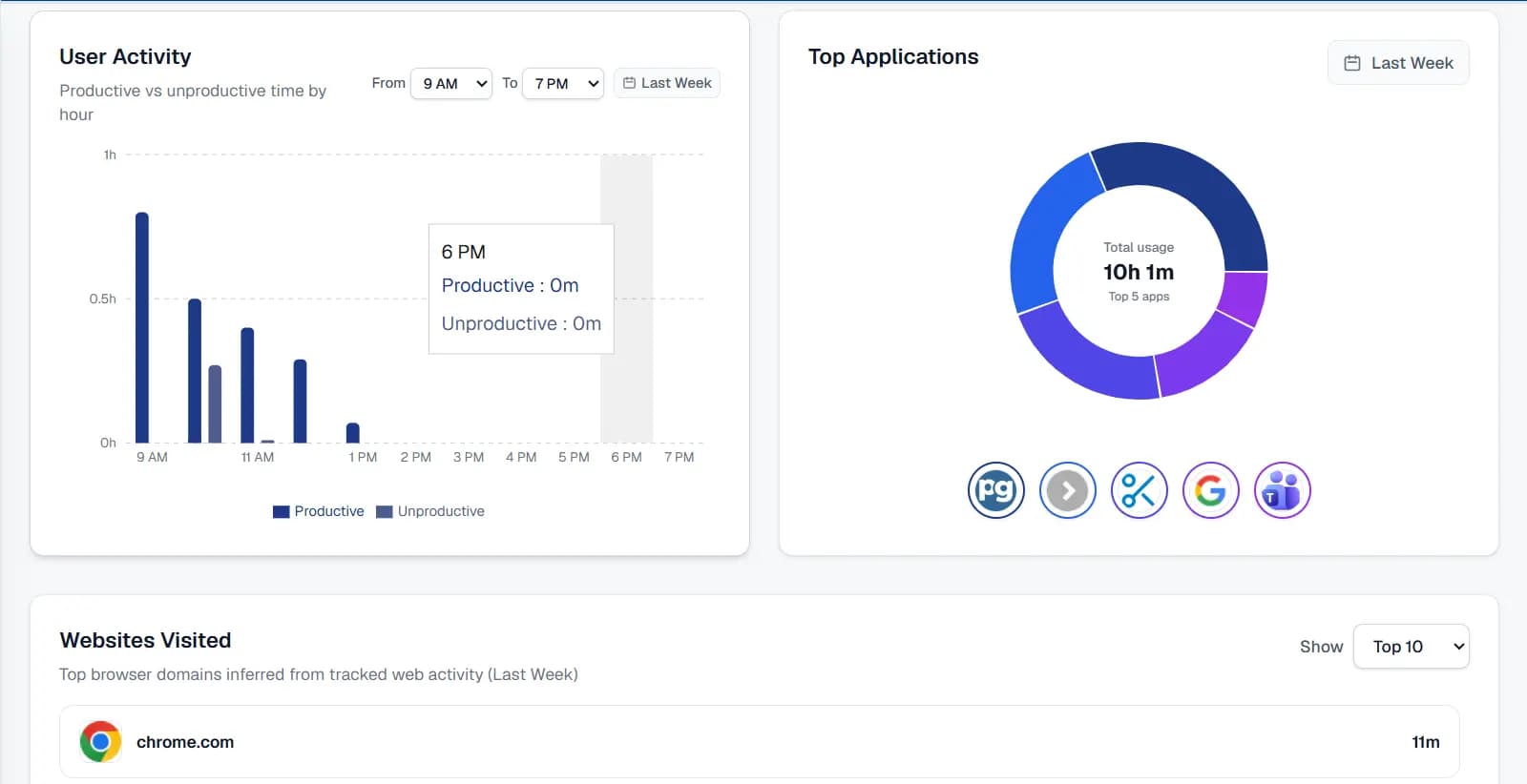Screen dimensions: 1527x784
Task: Open the Show Top 10 dropdown
Action: click(x=1411, y=647)
